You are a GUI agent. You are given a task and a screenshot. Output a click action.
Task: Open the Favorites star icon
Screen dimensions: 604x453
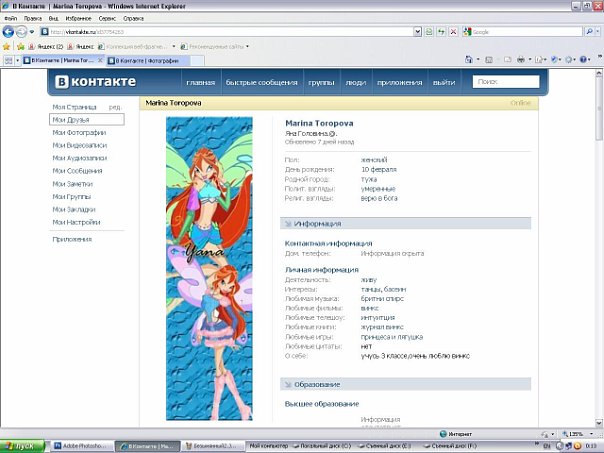click(7, 46)
